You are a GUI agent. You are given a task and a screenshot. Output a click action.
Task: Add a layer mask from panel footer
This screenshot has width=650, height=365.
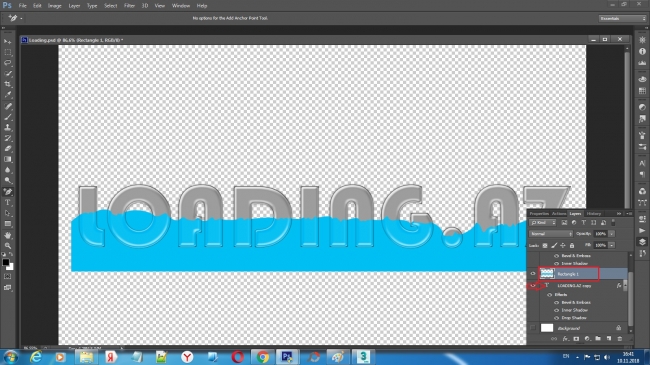[x=576, y=339]
